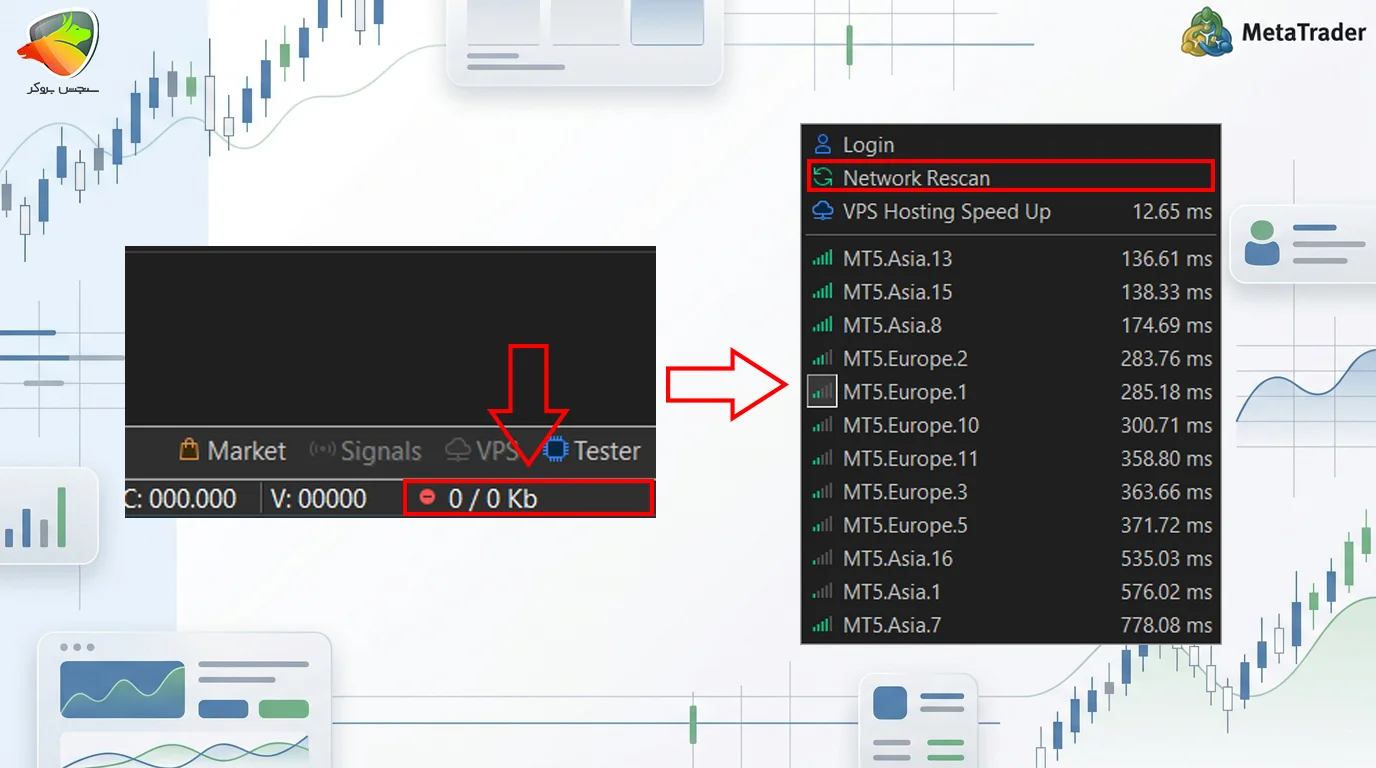
Task: Click the C: 000.000 status field
Action: point(181,498)
